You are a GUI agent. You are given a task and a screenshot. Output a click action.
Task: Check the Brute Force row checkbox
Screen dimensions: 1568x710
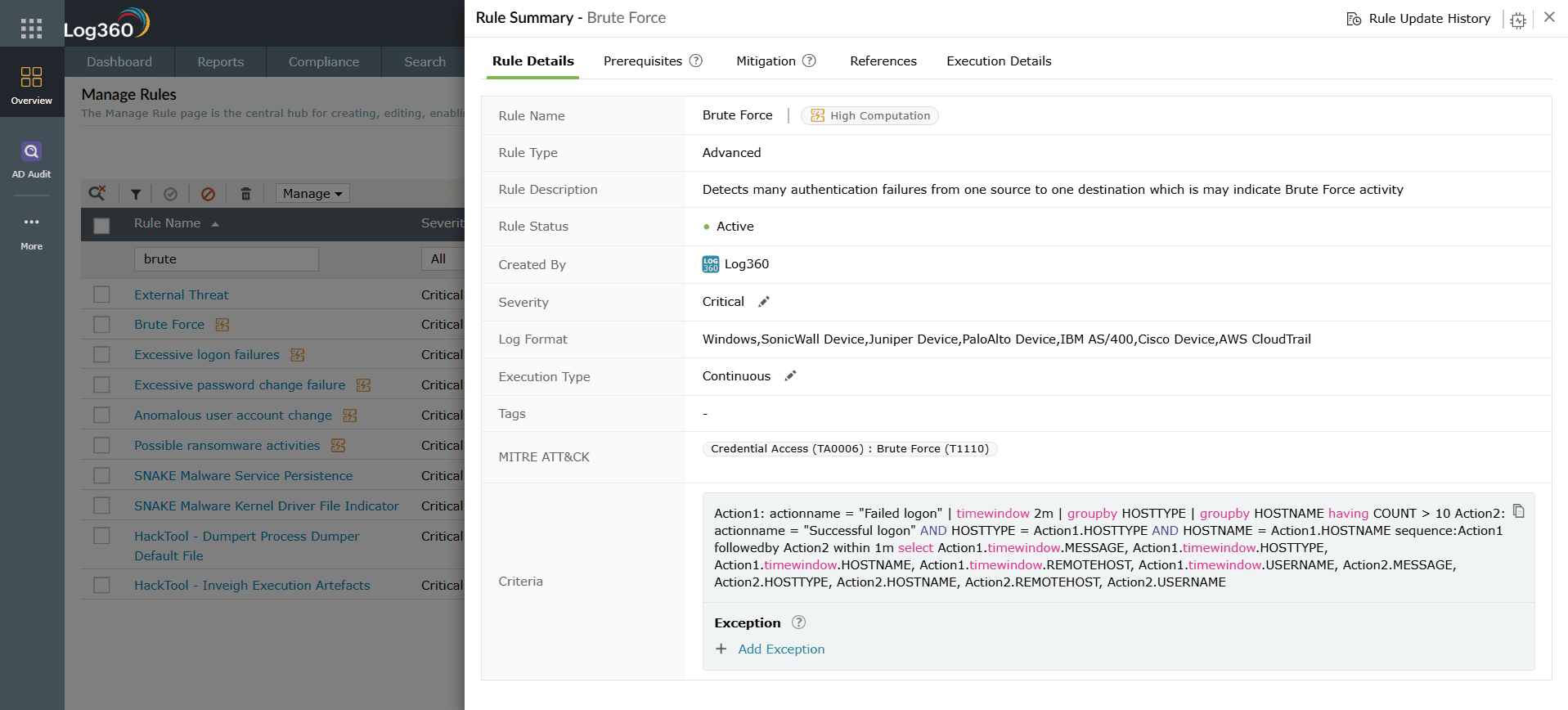(x=101, y=325)
